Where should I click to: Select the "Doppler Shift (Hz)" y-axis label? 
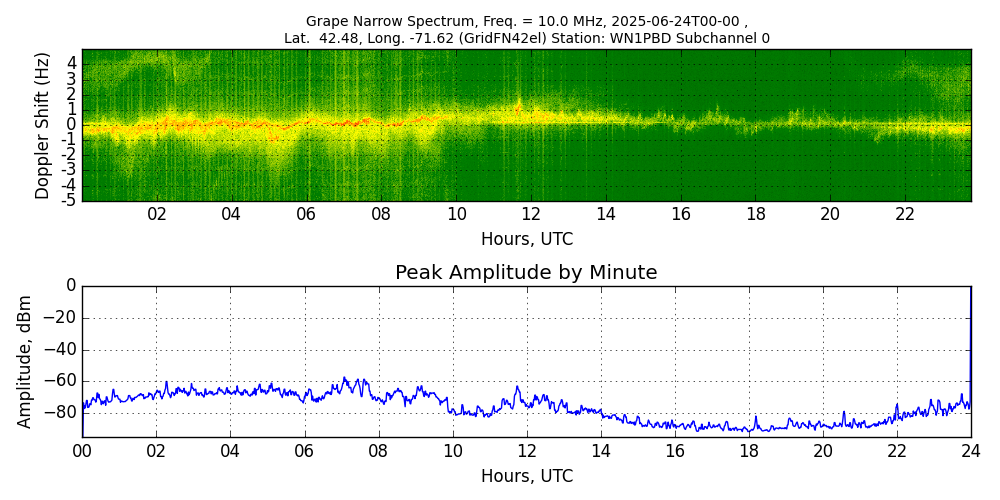tap(43, 126)
